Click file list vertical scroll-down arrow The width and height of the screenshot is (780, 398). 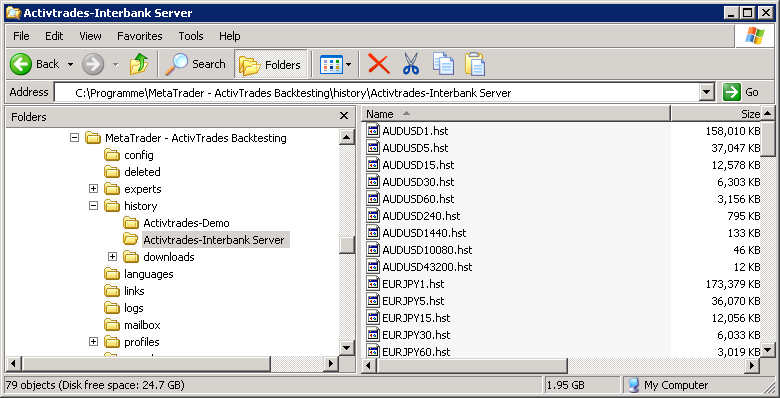pos(768,349)
